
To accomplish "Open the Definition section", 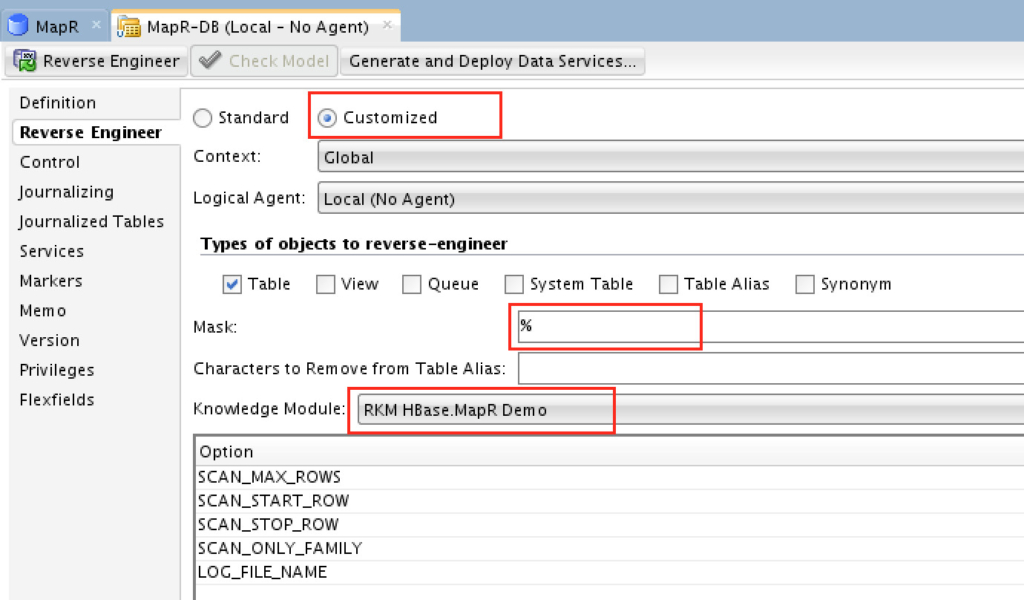I will [57, 103].
